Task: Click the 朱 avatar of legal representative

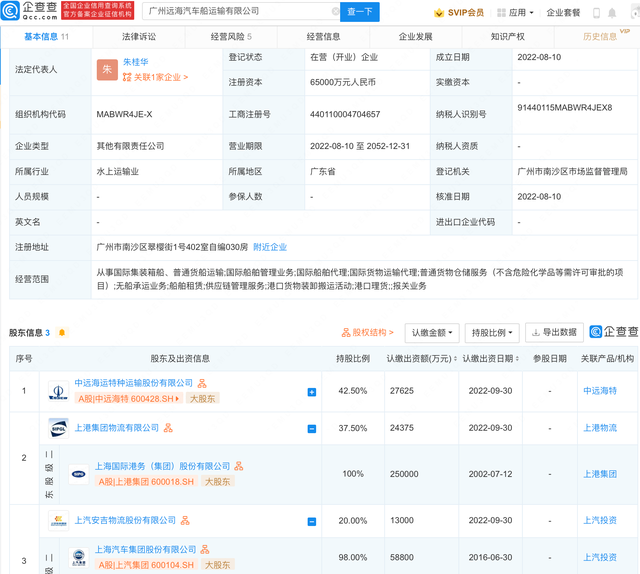Action: 107,69
